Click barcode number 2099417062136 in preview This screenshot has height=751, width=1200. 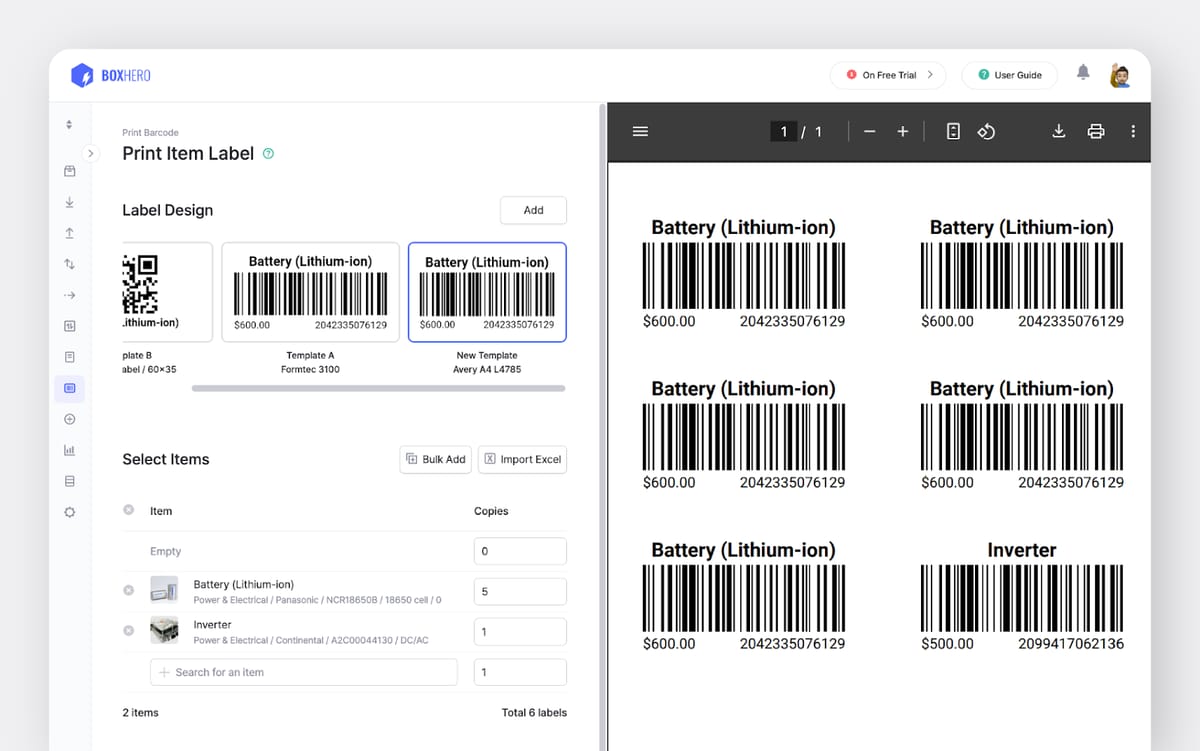click(1071, 643)
